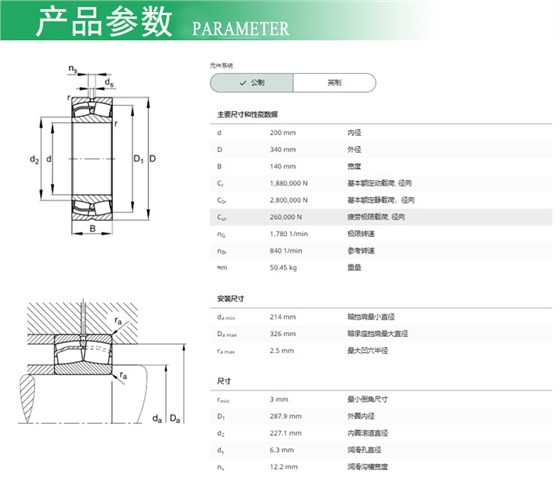The width and height of the screenshot is (560, 484).
Task: Select the 公制 metric unit toggle
Action: coord(252,83)
